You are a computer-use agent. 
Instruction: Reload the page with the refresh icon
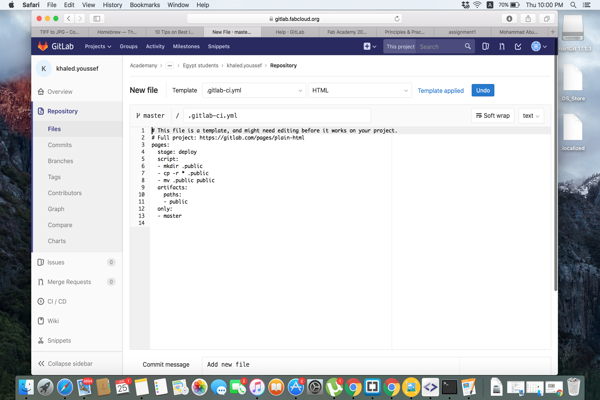click(397, 18)
